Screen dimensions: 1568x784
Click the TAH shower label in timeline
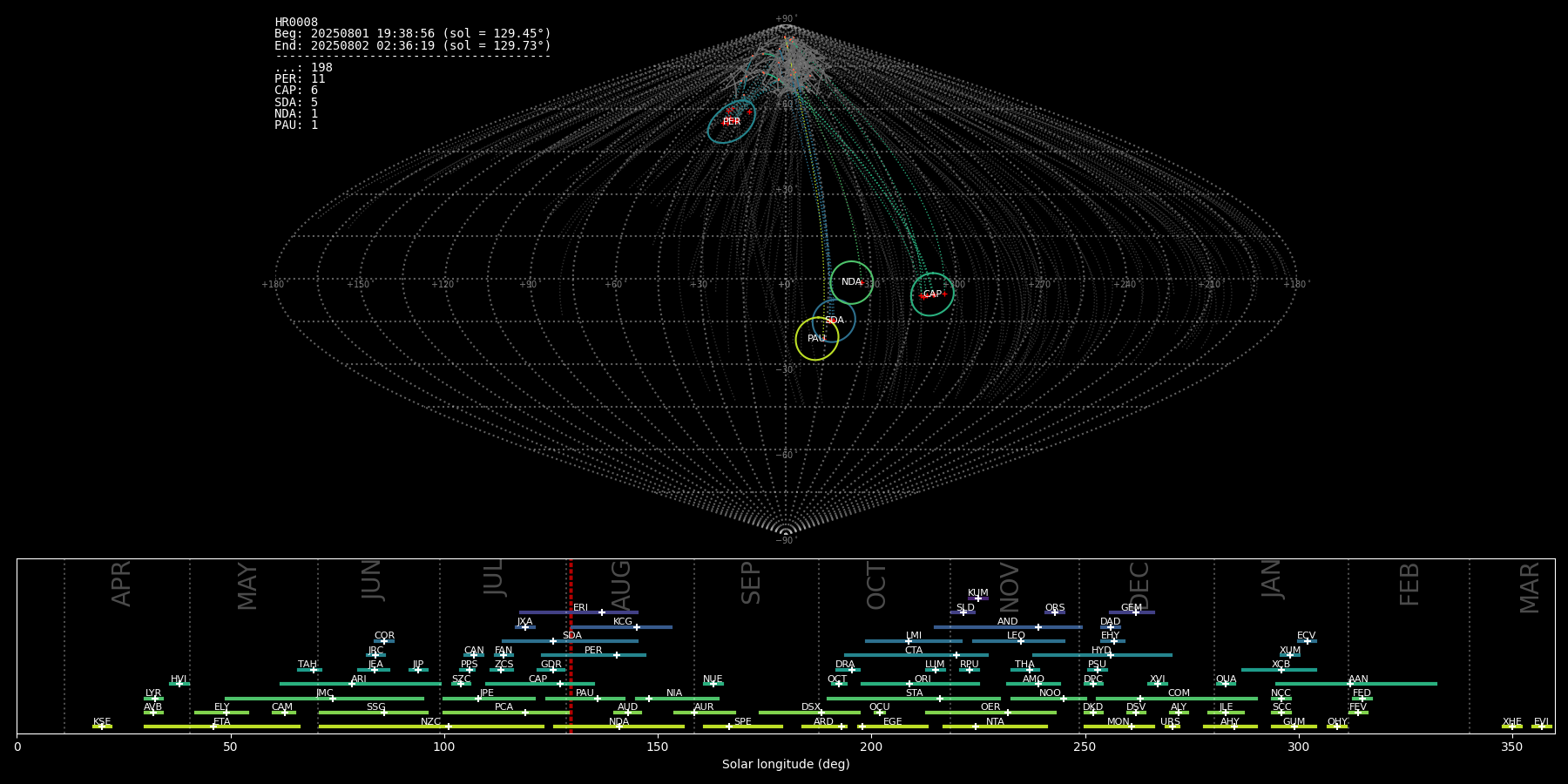tap(308, 665)
